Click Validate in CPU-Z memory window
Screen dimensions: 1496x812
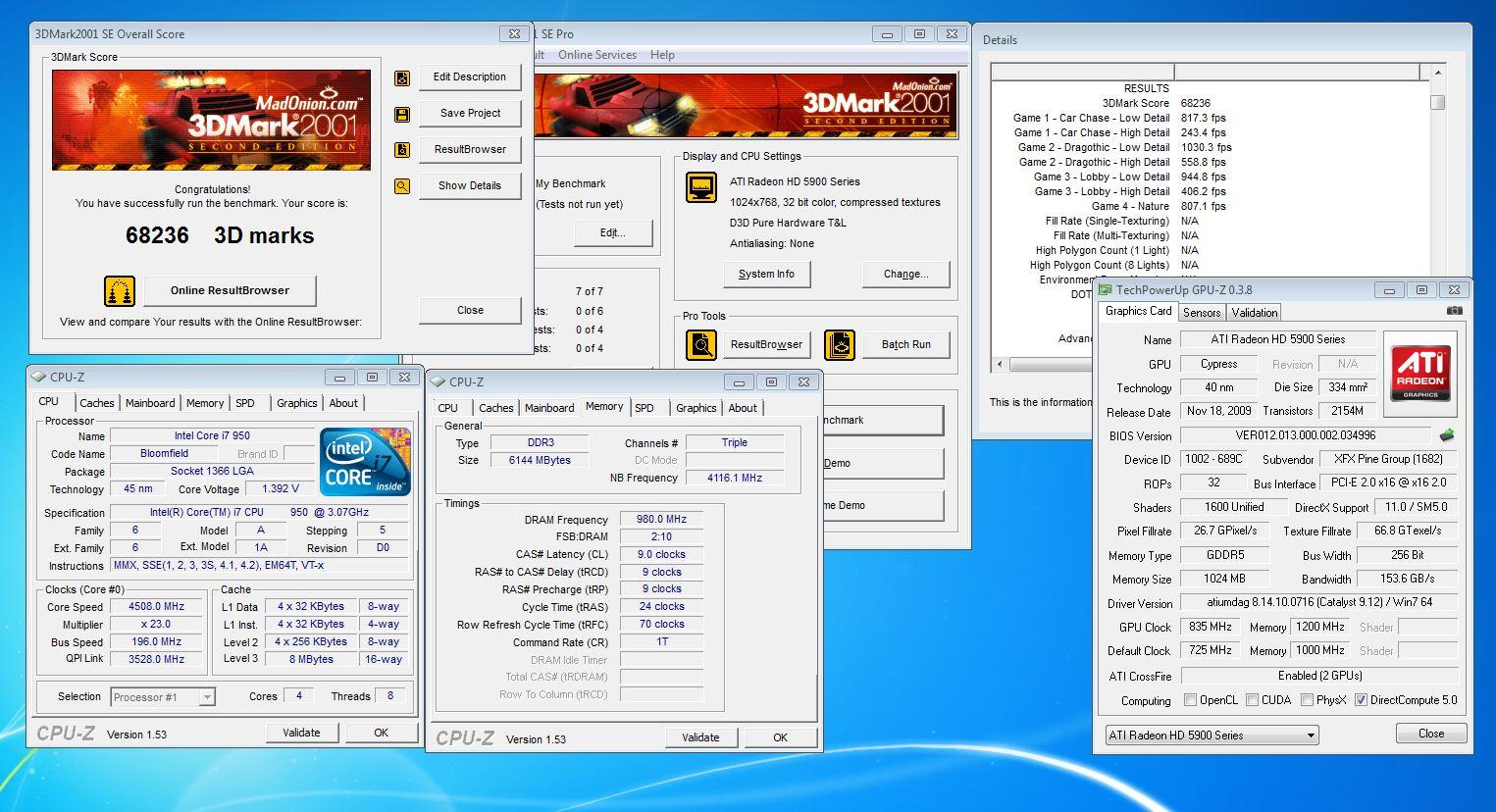[x=700, y=737]
